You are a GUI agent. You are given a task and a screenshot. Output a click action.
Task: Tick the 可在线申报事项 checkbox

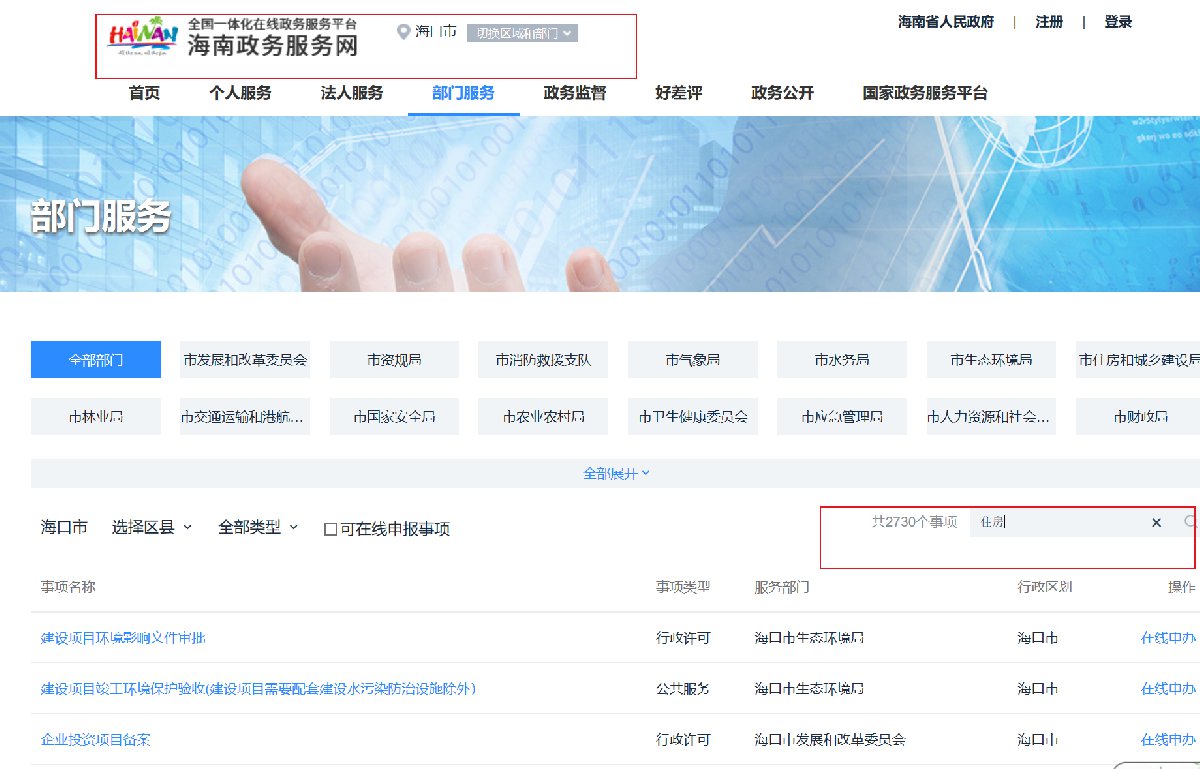point(330,529)
